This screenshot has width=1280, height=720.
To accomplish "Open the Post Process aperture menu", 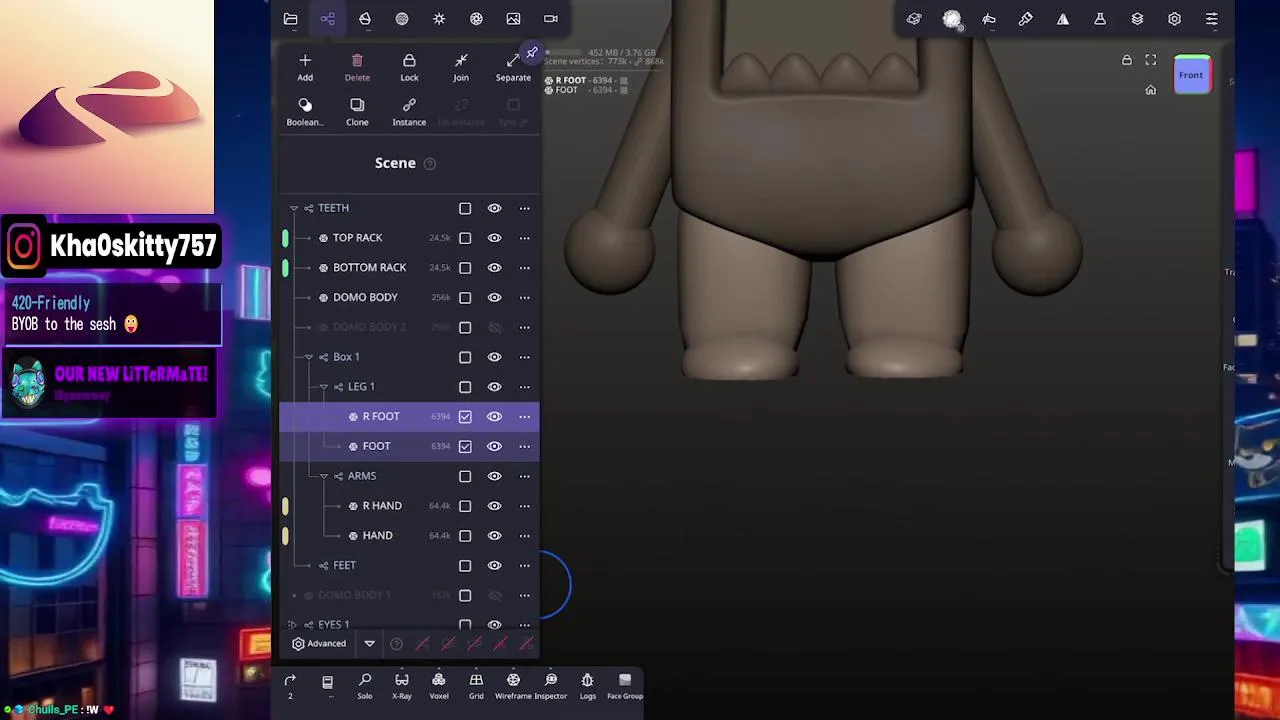I will click(x=476, y=18).
